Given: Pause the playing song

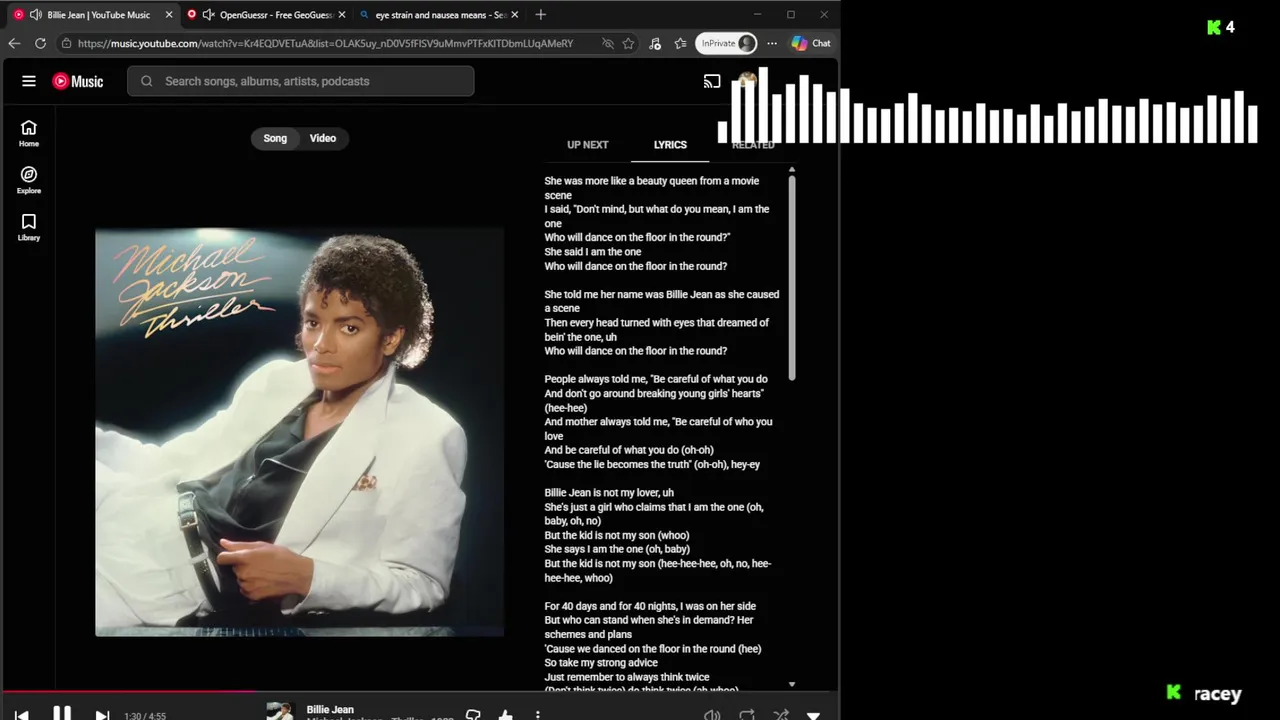Looking at the screenshot, I should [62, 714].
